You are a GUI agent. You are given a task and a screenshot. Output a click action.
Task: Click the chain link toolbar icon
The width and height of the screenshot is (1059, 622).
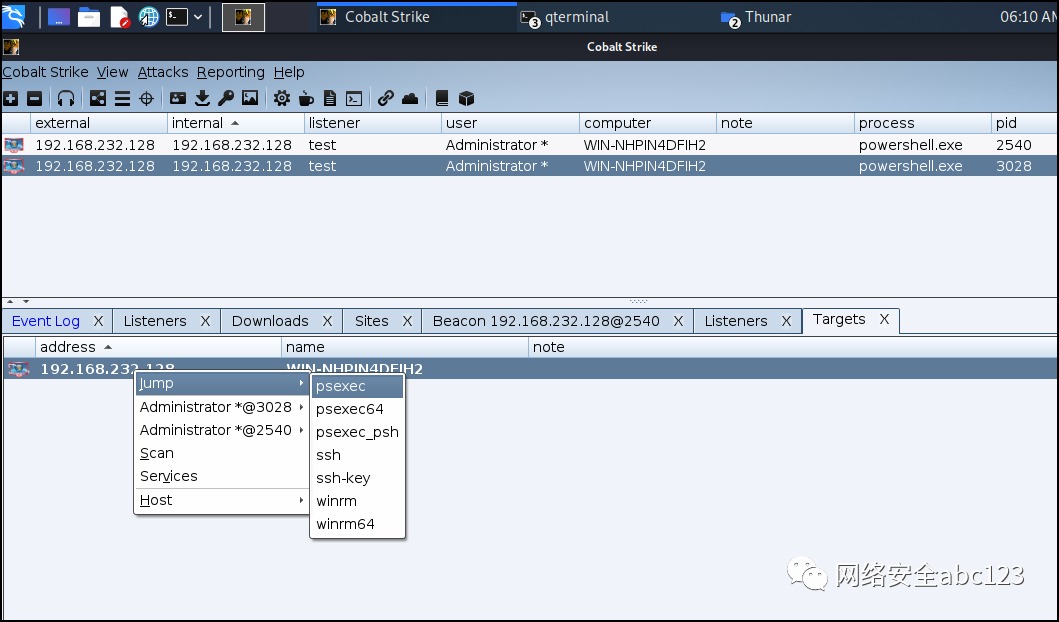click(x=385, y=98)
